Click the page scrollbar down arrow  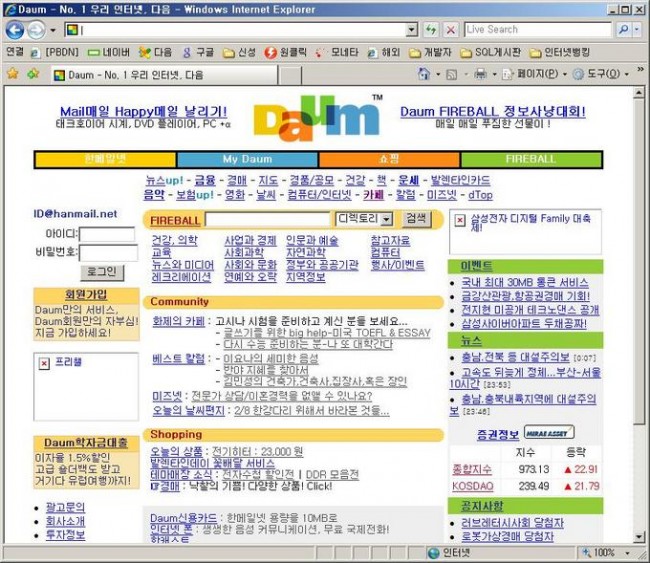639,537
